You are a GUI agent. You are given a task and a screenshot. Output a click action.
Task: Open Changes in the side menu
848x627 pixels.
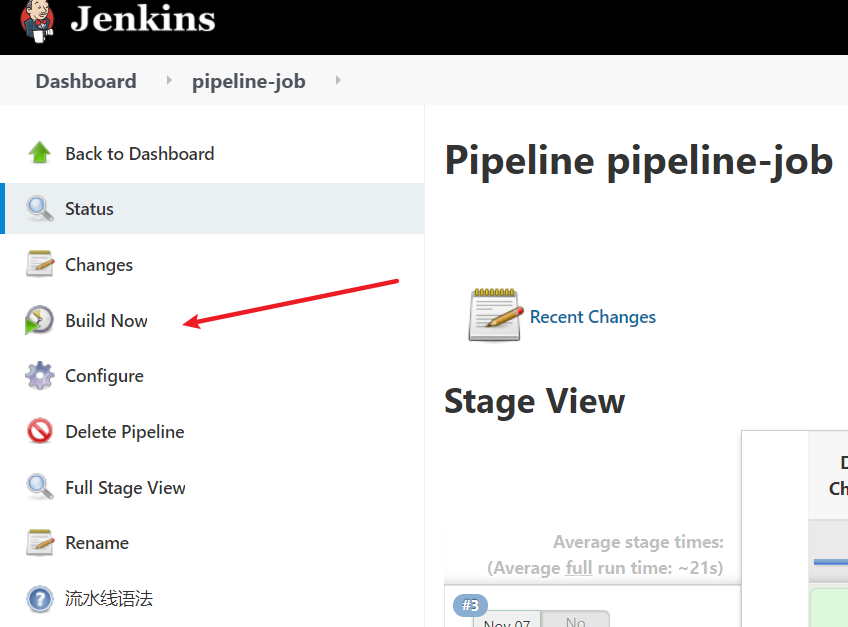99,265
